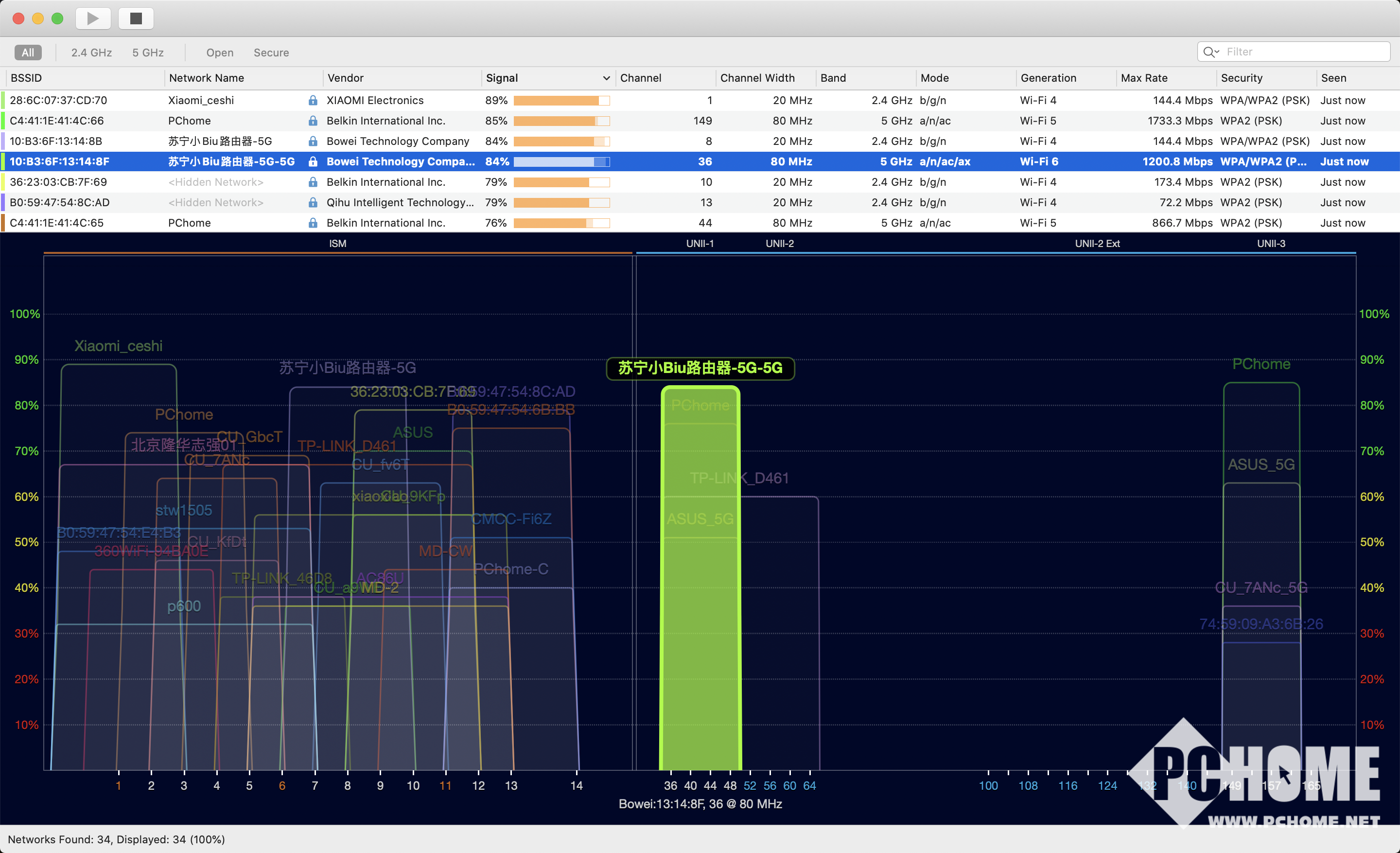Viewport: 1400px width, 853px height.
Task: Sort by the Security column header
Action: coord(1266,78)
